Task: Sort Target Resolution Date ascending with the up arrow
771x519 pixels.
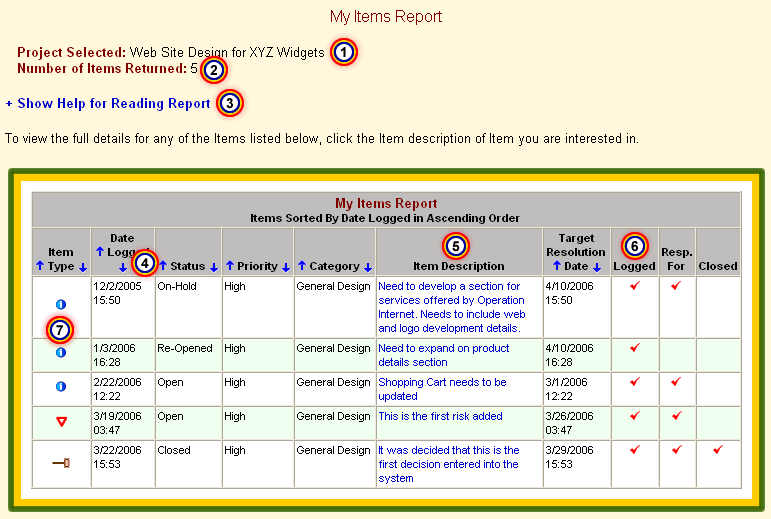Action: tap(556, 266)
